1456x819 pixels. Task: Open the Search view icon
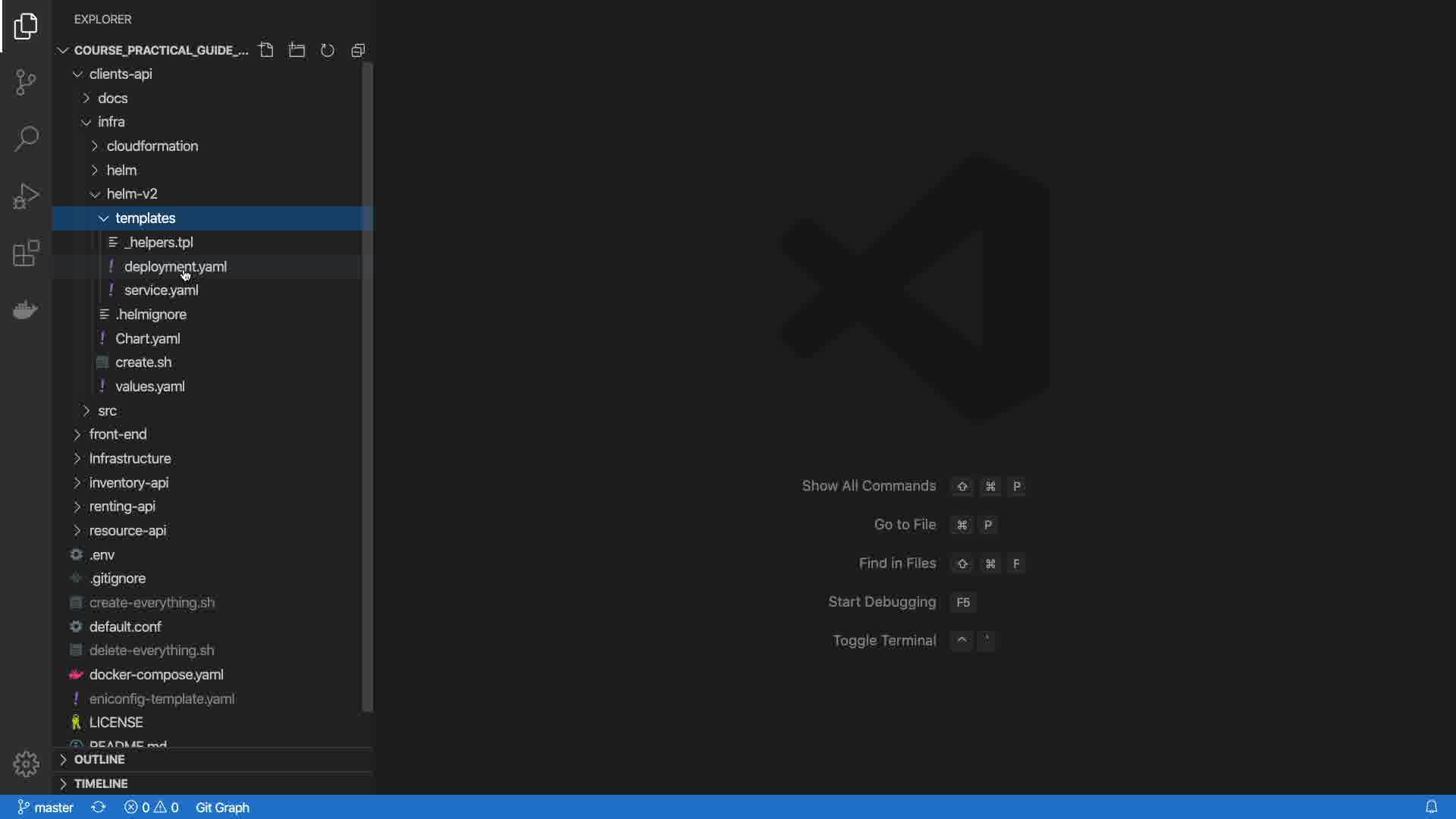[x=26, y=139]
